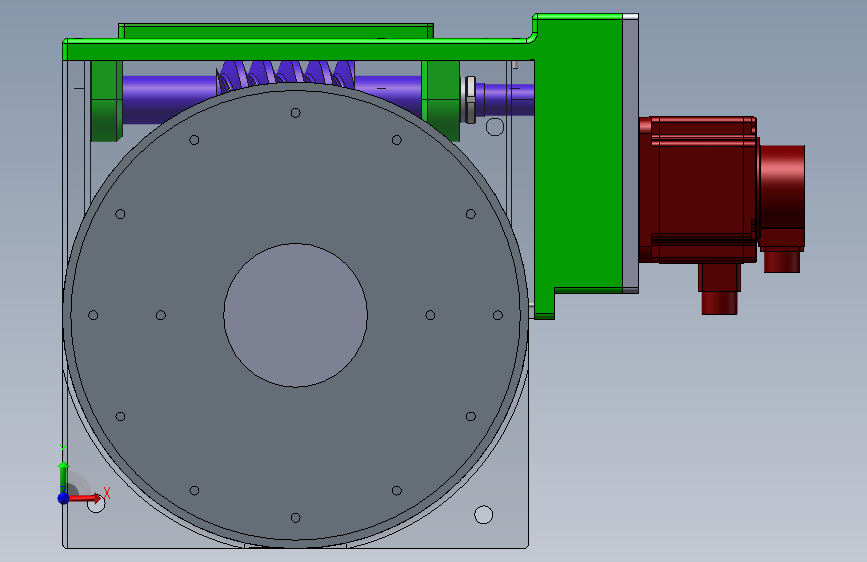Select the motor's lower cable connector

pyautogui.click(x=719, y=289)
